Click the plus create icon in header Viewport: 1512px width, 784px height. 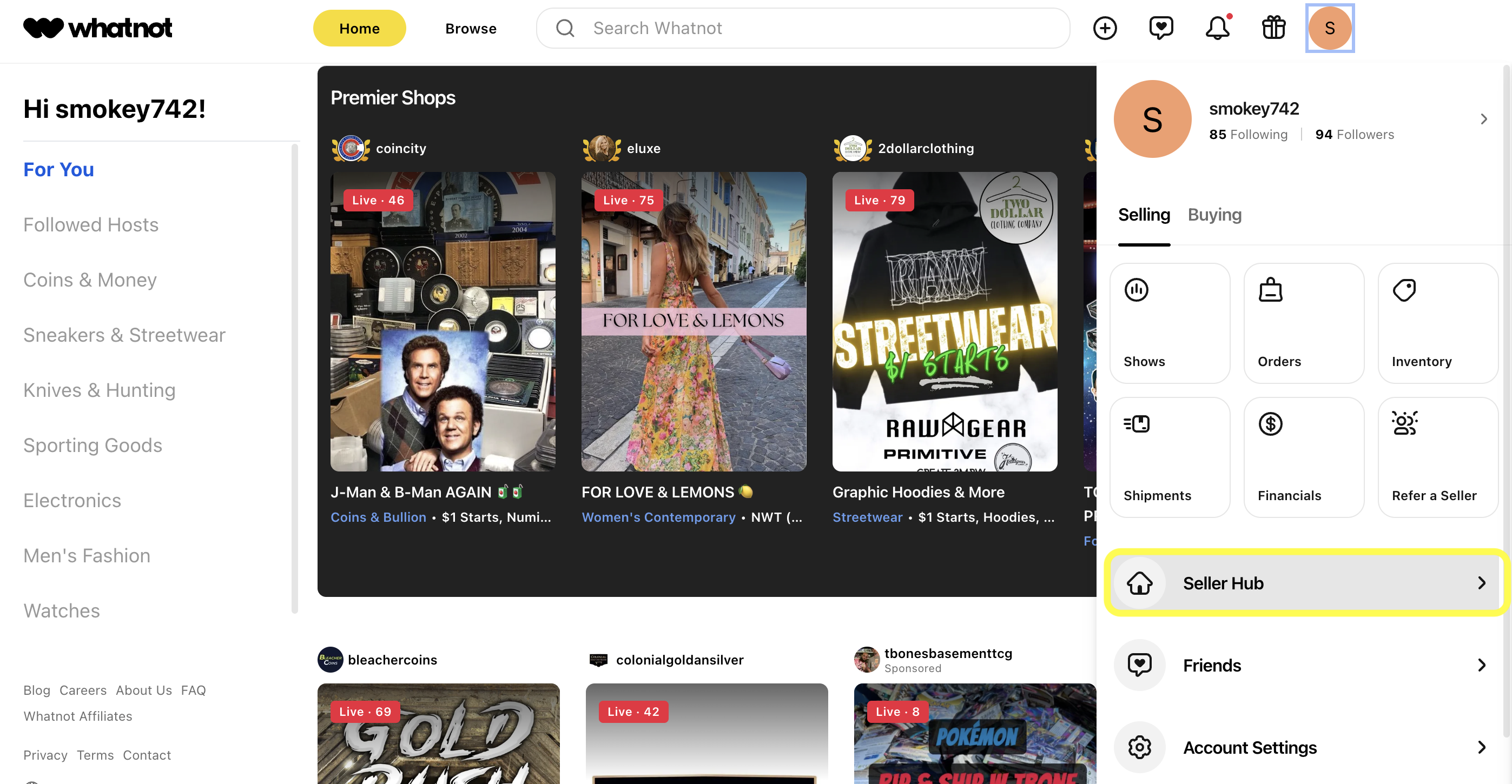[x=1105, y=28]
